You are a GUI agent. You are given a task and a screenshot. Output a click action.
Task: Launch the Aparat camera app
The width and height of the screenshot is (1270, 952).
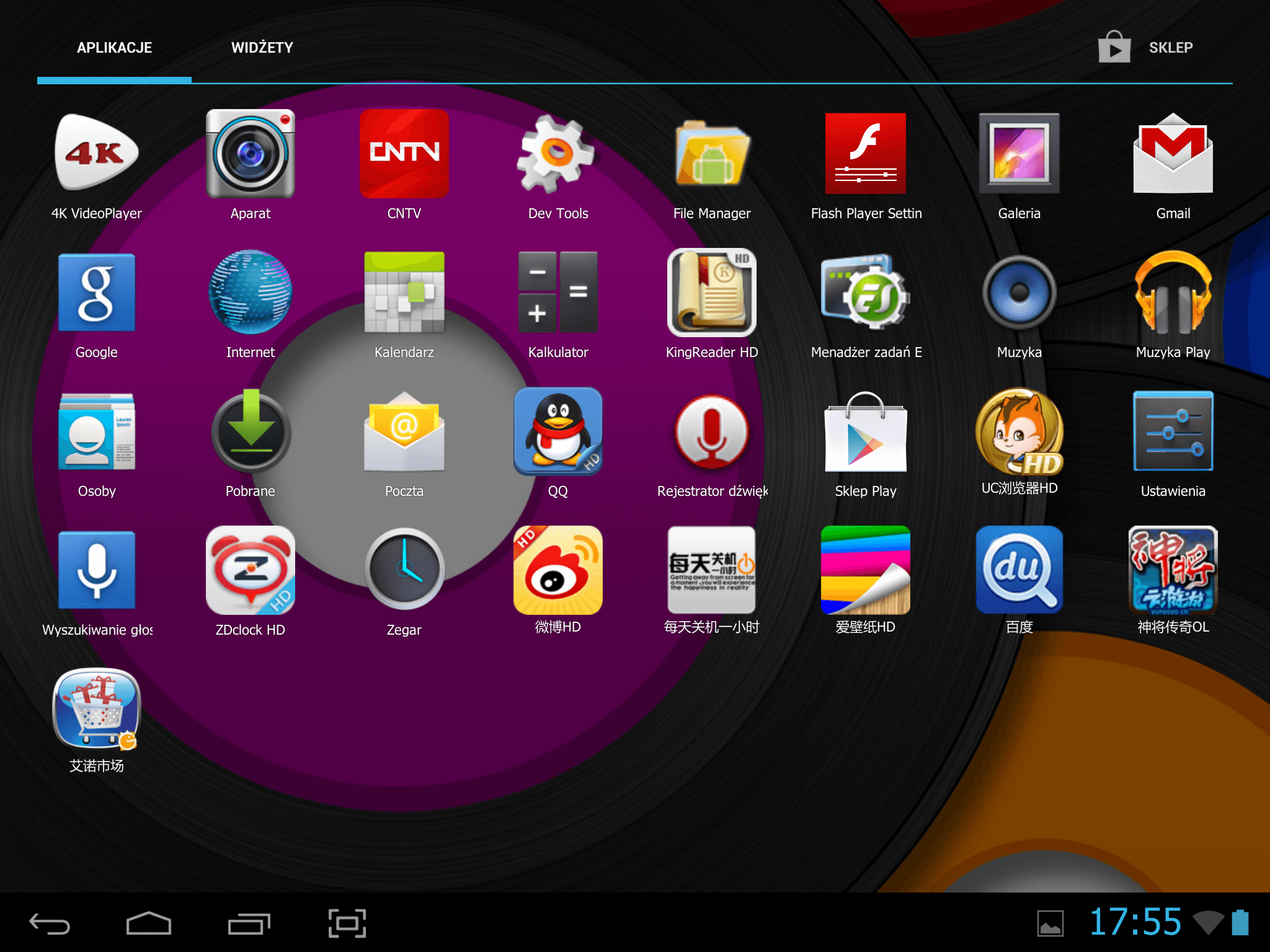(251, 153)
